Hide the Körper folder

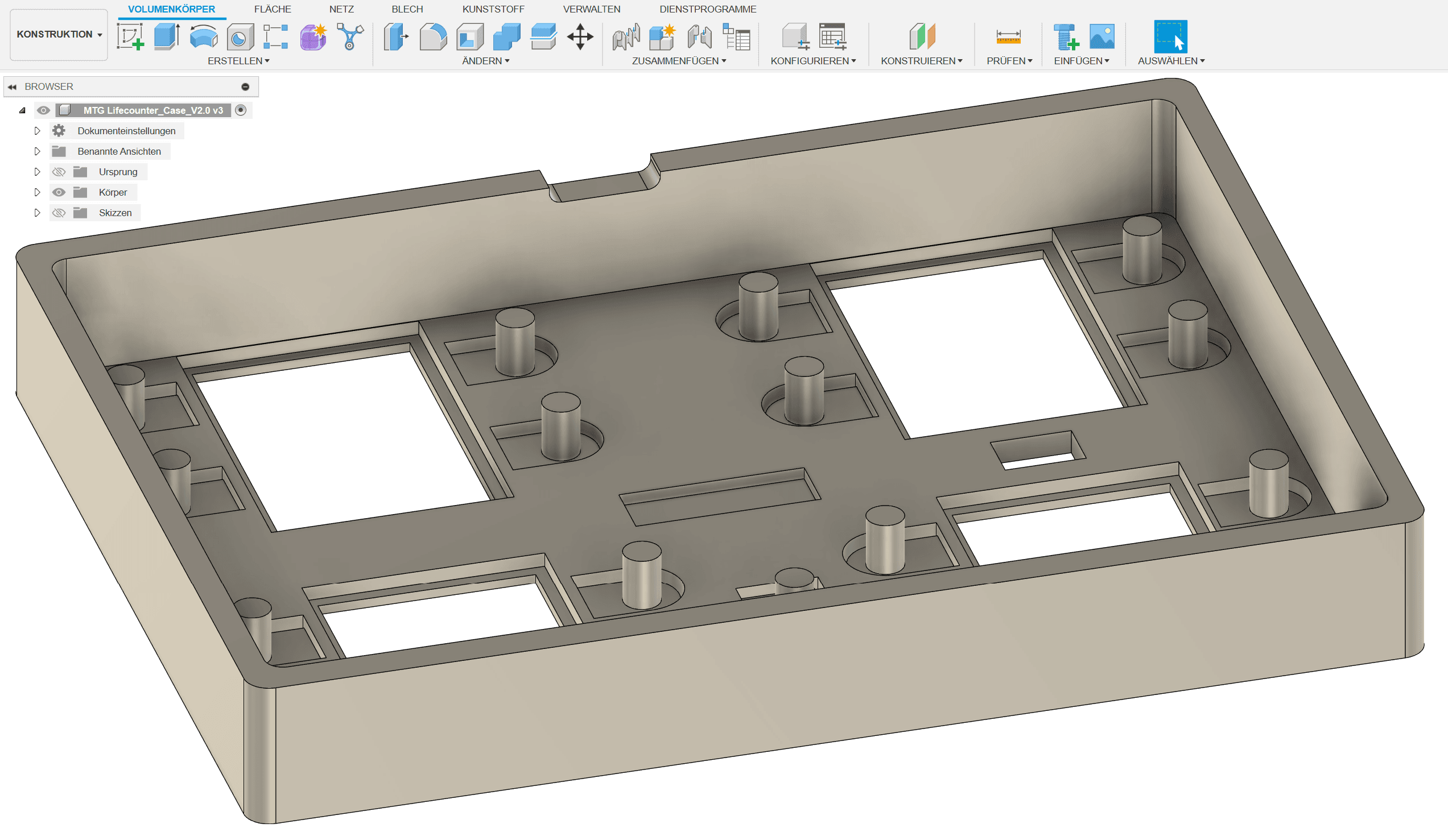click(59, 192)
